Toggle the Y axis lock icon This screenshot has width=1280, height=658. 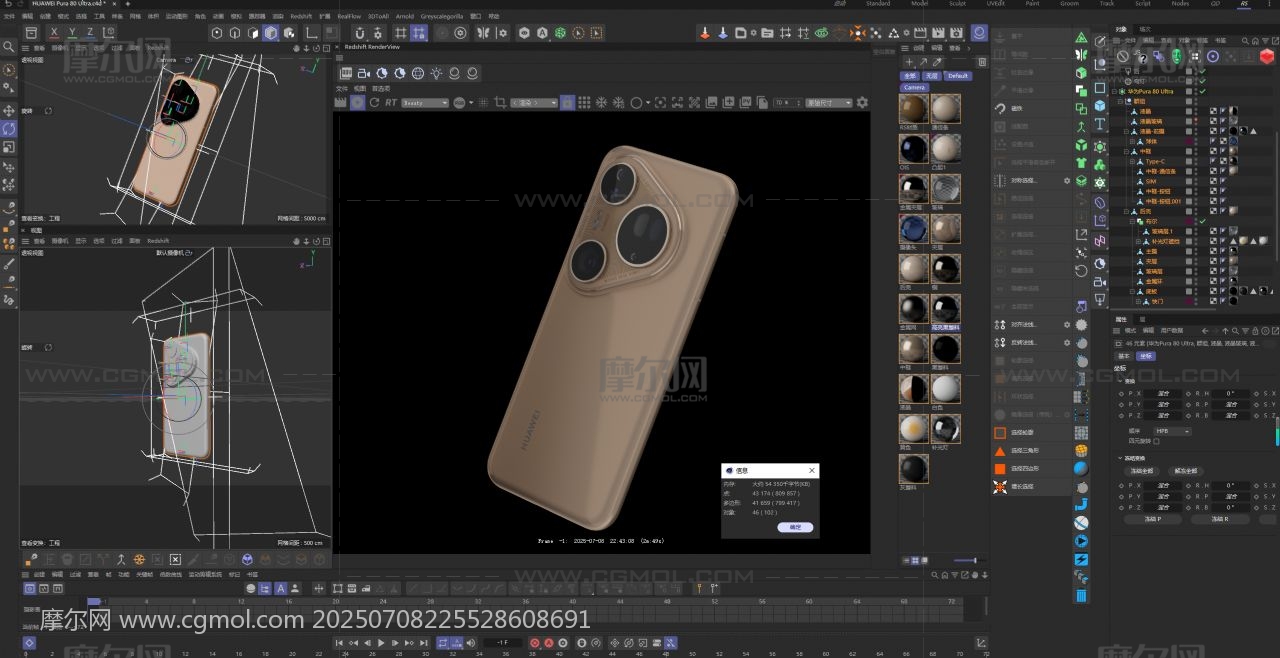[x=72, y=33]
